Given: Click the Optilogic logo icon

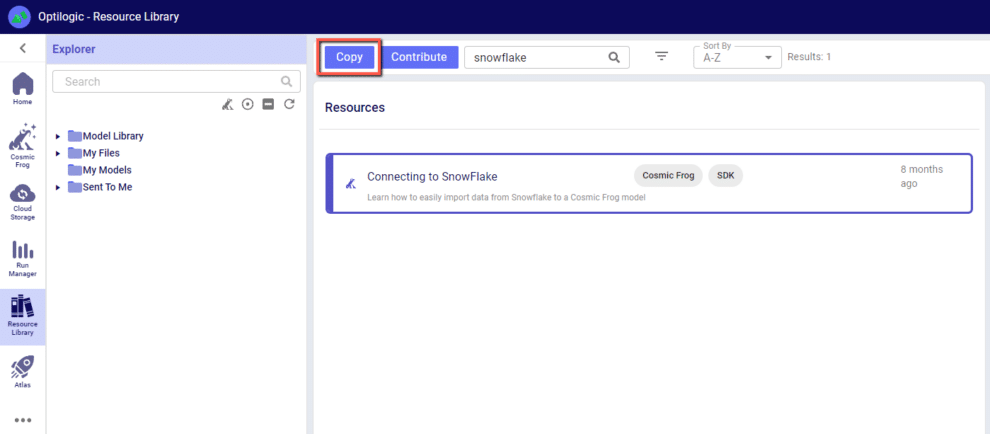Looking at the screenshot, I should [x=19, y=17].
